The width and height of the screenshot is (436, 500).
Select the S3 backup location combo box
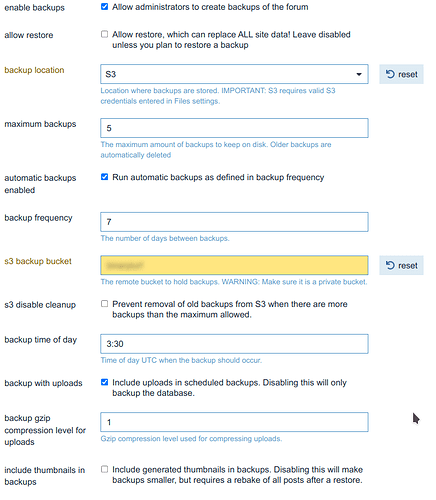tap(234, 74)
